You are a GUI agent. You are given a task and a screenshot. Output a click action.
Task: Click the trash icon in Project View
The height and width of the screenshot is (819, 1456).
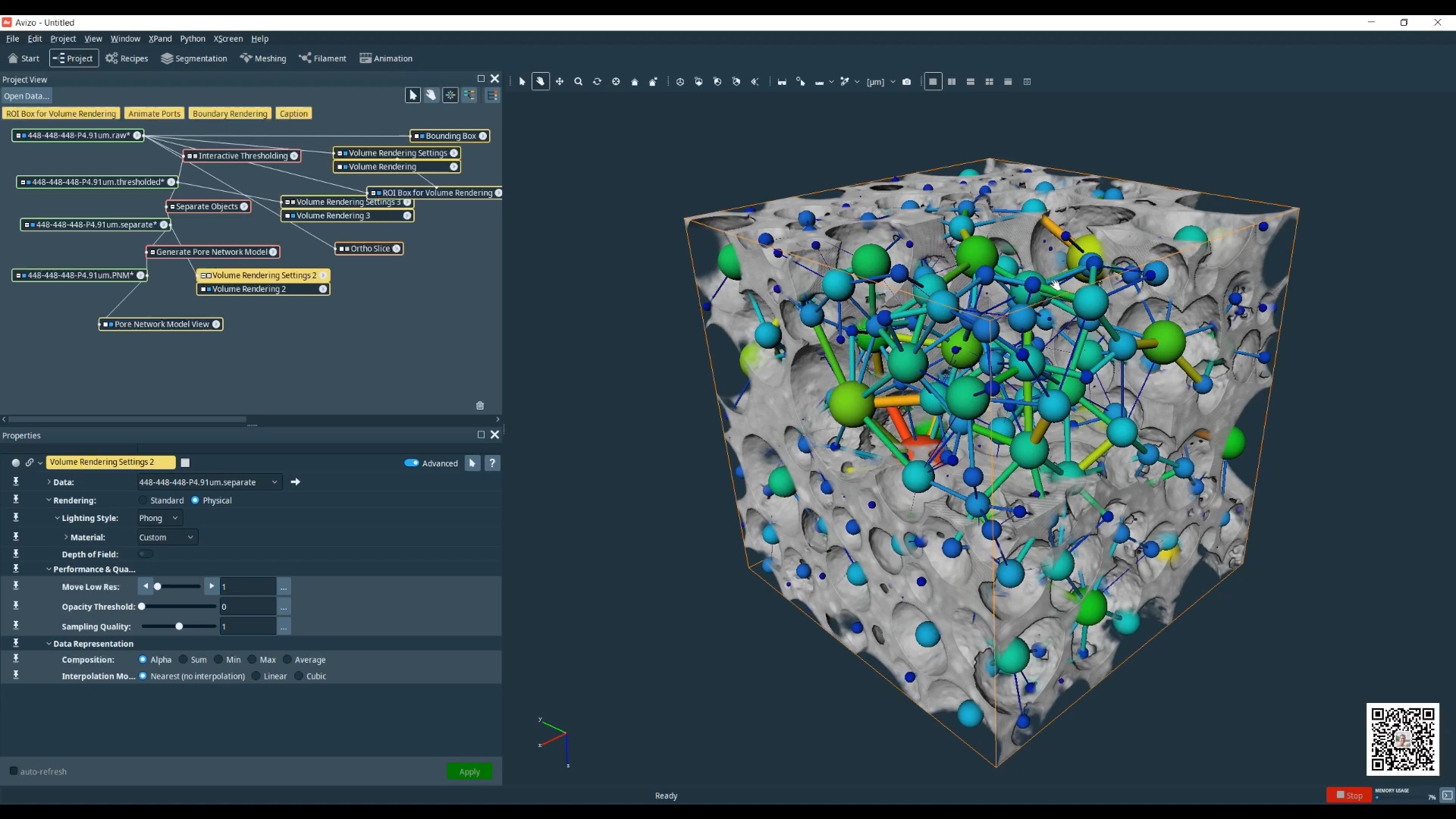[x=480, y=406]
